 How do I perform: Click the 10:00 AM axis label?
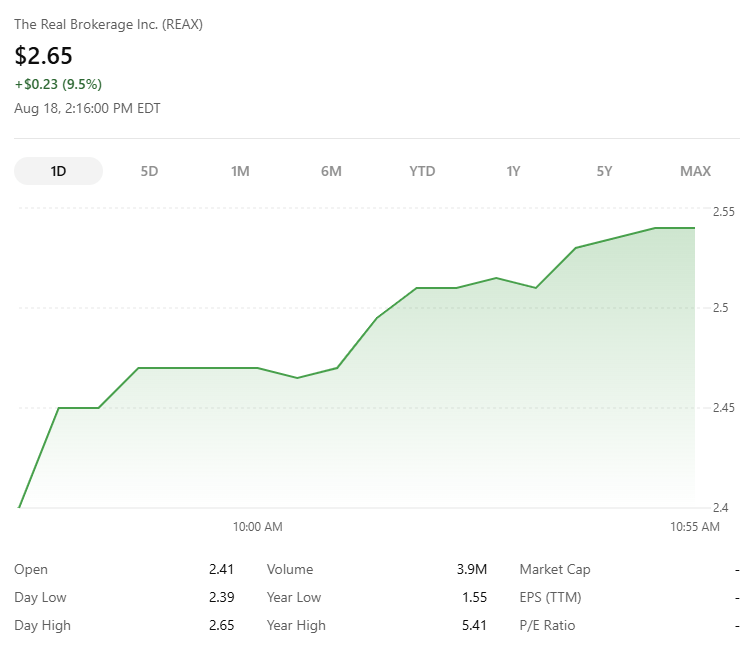(x=258, y=527)
